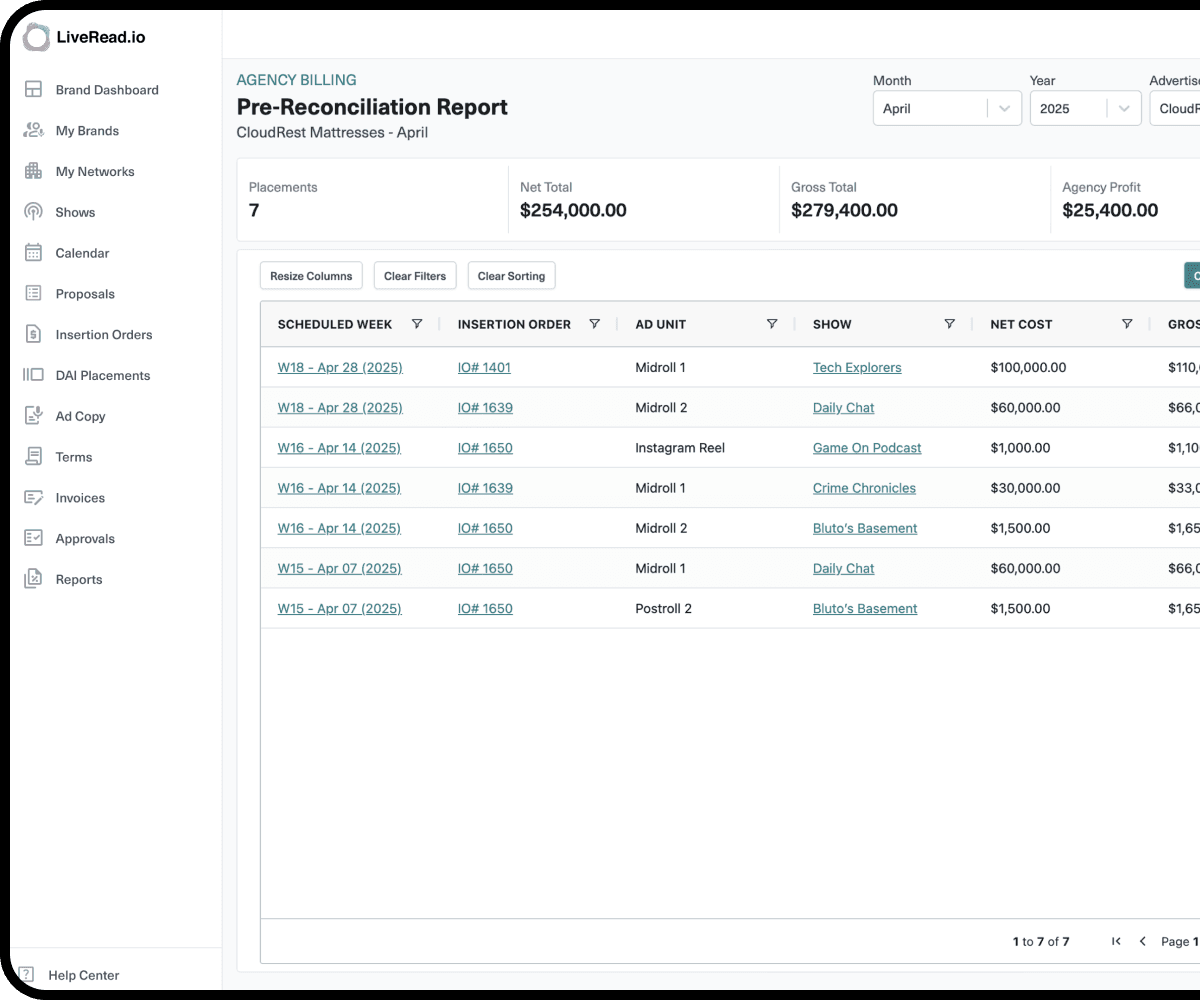Open the IO# 1401 link
Screen dimensions: 1200x1000
point(484,368)
